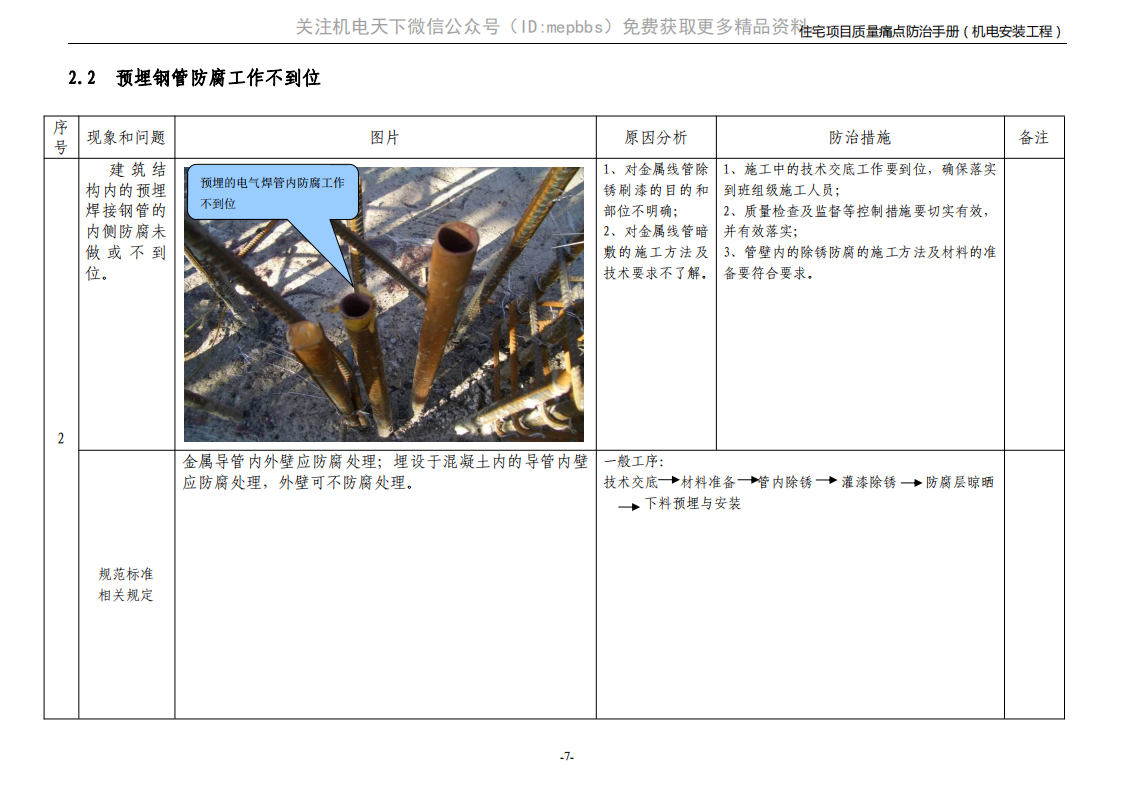
Task: Click the arrow before 下料预埋与安装
Action: 628,507
